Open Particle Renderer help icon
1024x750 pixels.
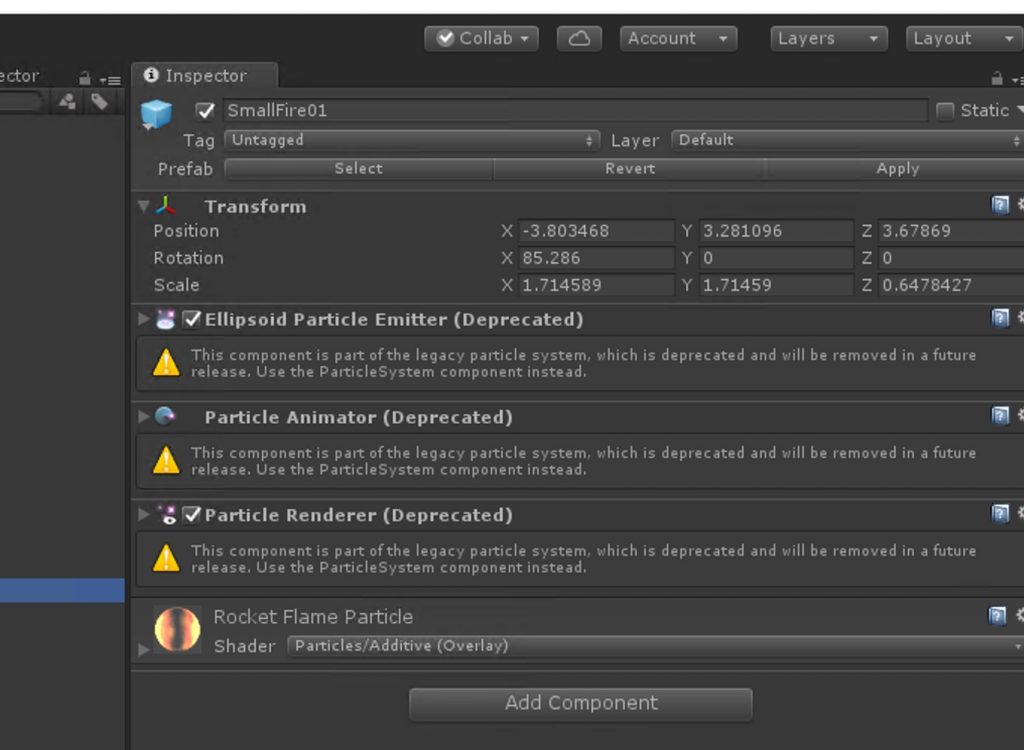(999, 514)
